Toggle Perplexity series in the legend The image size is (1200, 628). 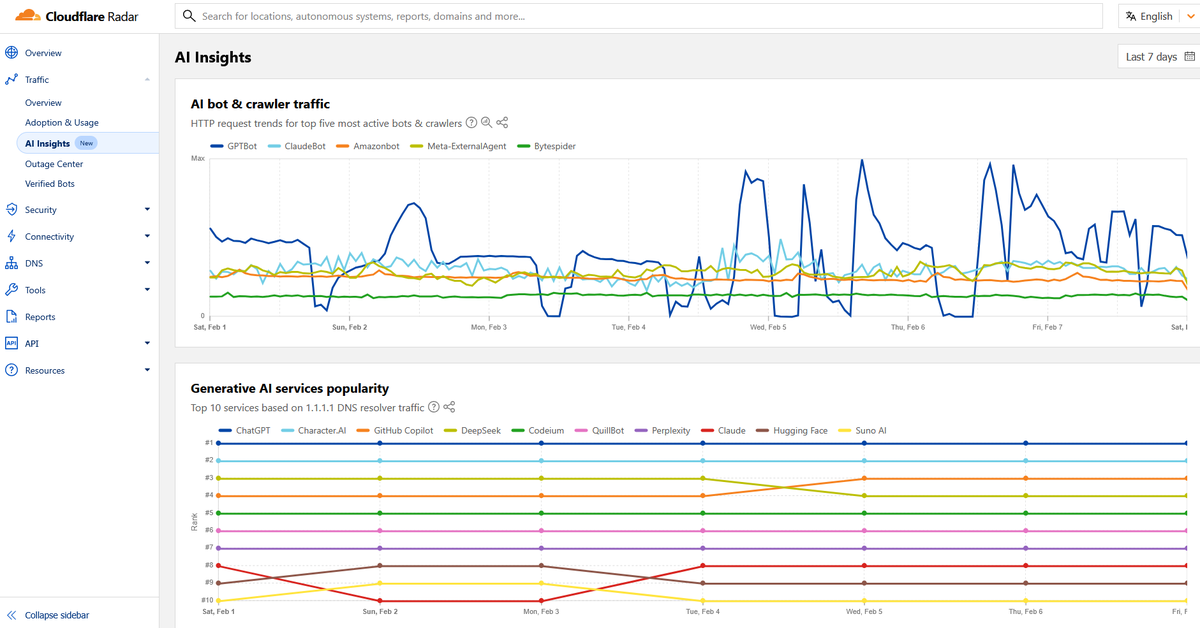click(663, 430)
